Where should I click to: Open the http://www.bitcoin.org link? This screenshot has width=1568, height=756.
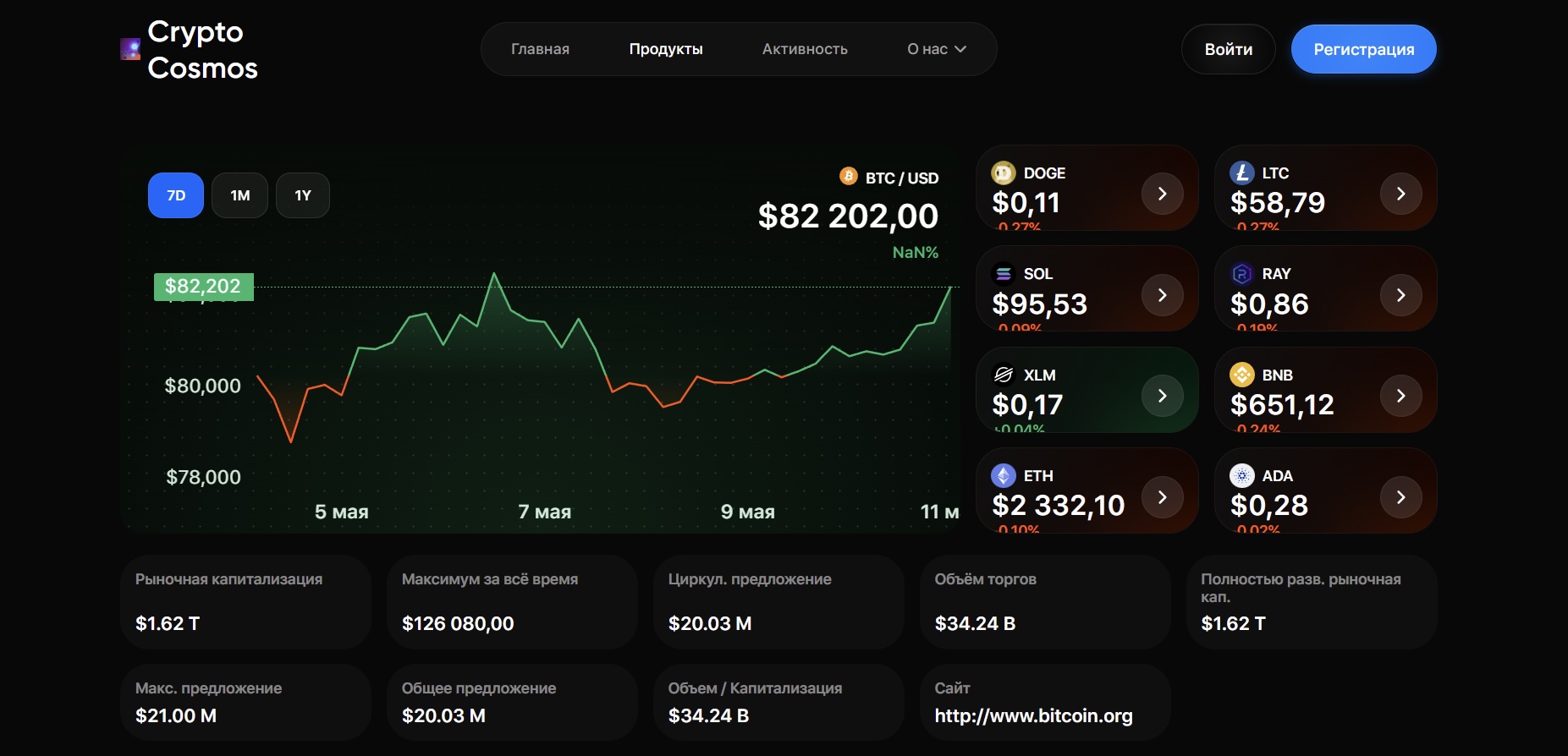point(1033,715)
